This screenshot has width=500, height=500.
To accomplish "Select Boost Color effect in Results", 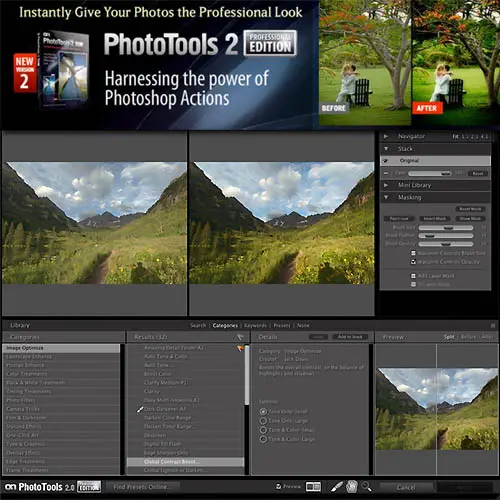I will click(186, 374).
